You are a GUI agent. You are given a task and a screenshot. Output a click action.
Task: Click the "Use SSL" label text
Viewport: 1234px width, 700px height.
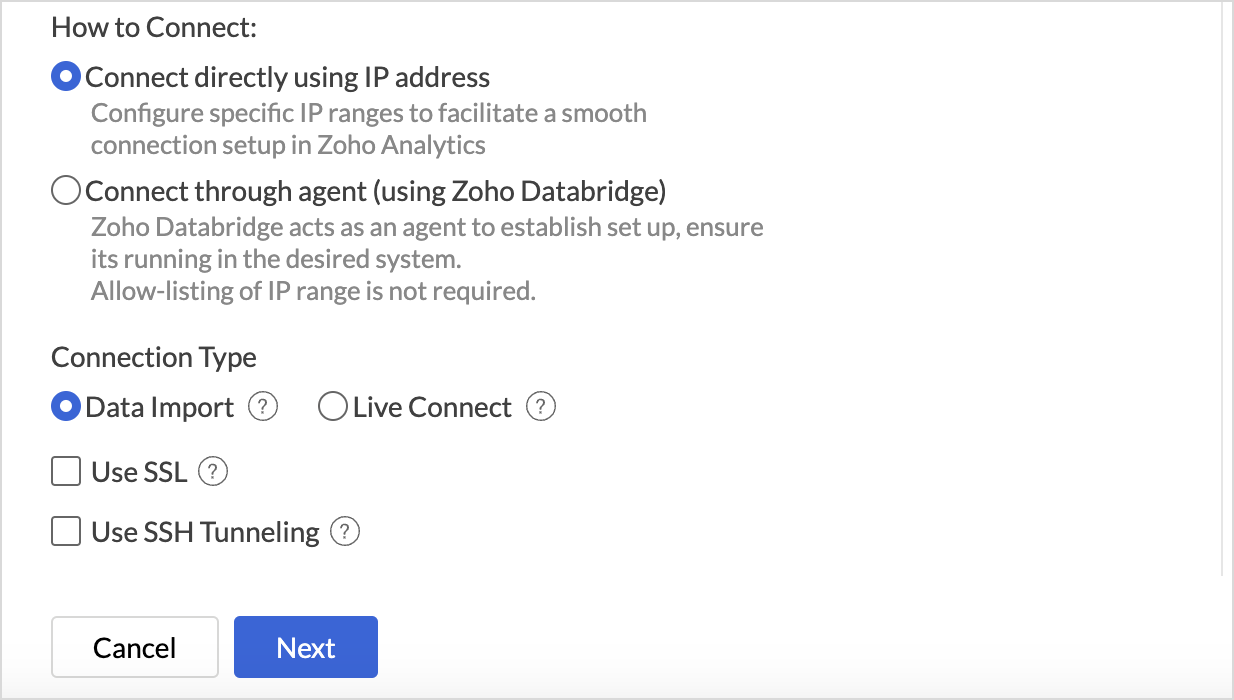139,472
